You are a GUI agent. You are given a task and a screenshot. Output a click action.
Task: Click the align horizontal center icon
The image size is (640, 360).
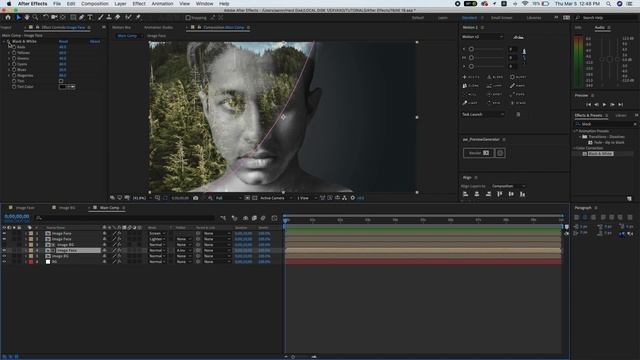click(477, 194)
